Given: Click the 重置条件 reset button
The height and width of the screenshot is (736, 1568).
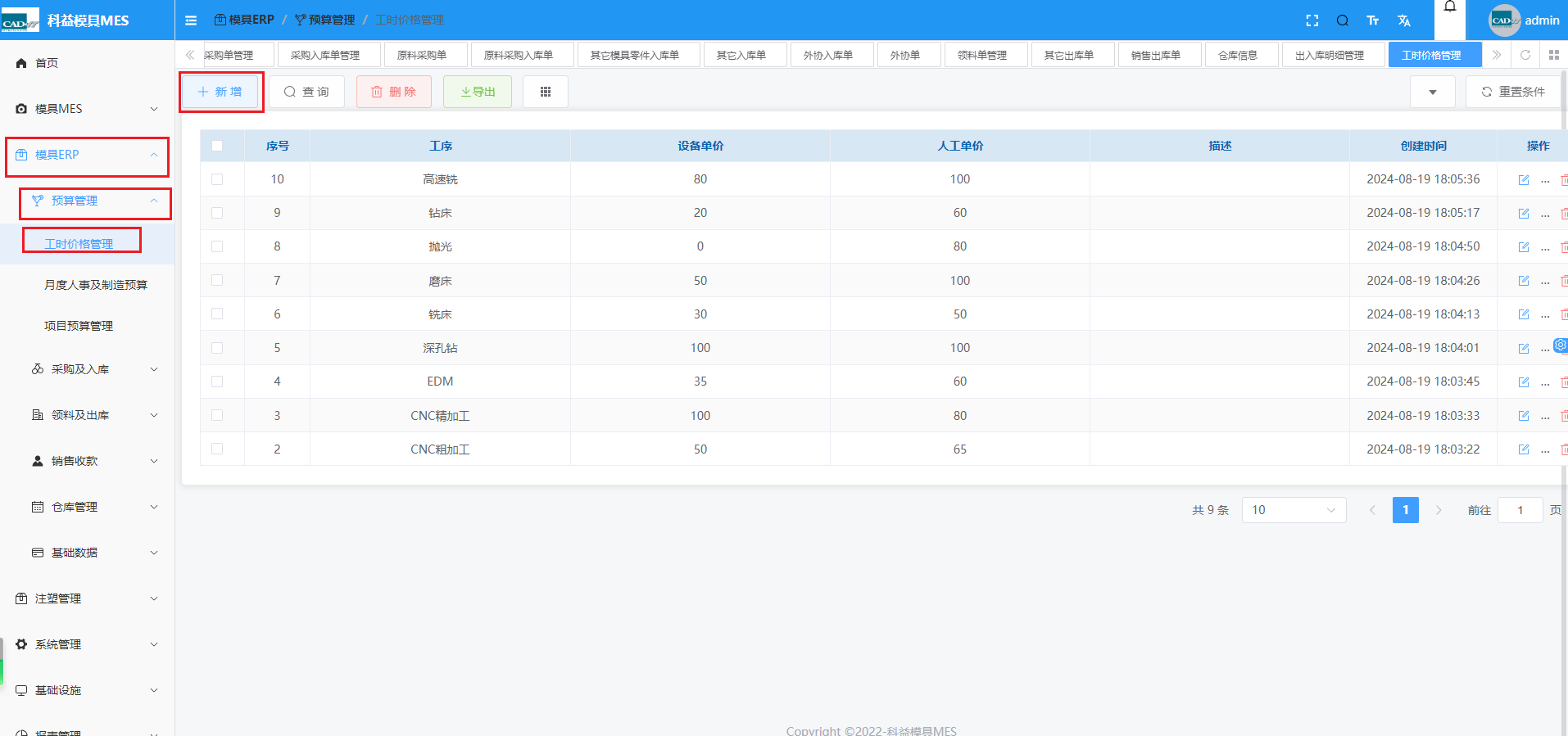Looking at the screenshot, I should click(1514, 92).
